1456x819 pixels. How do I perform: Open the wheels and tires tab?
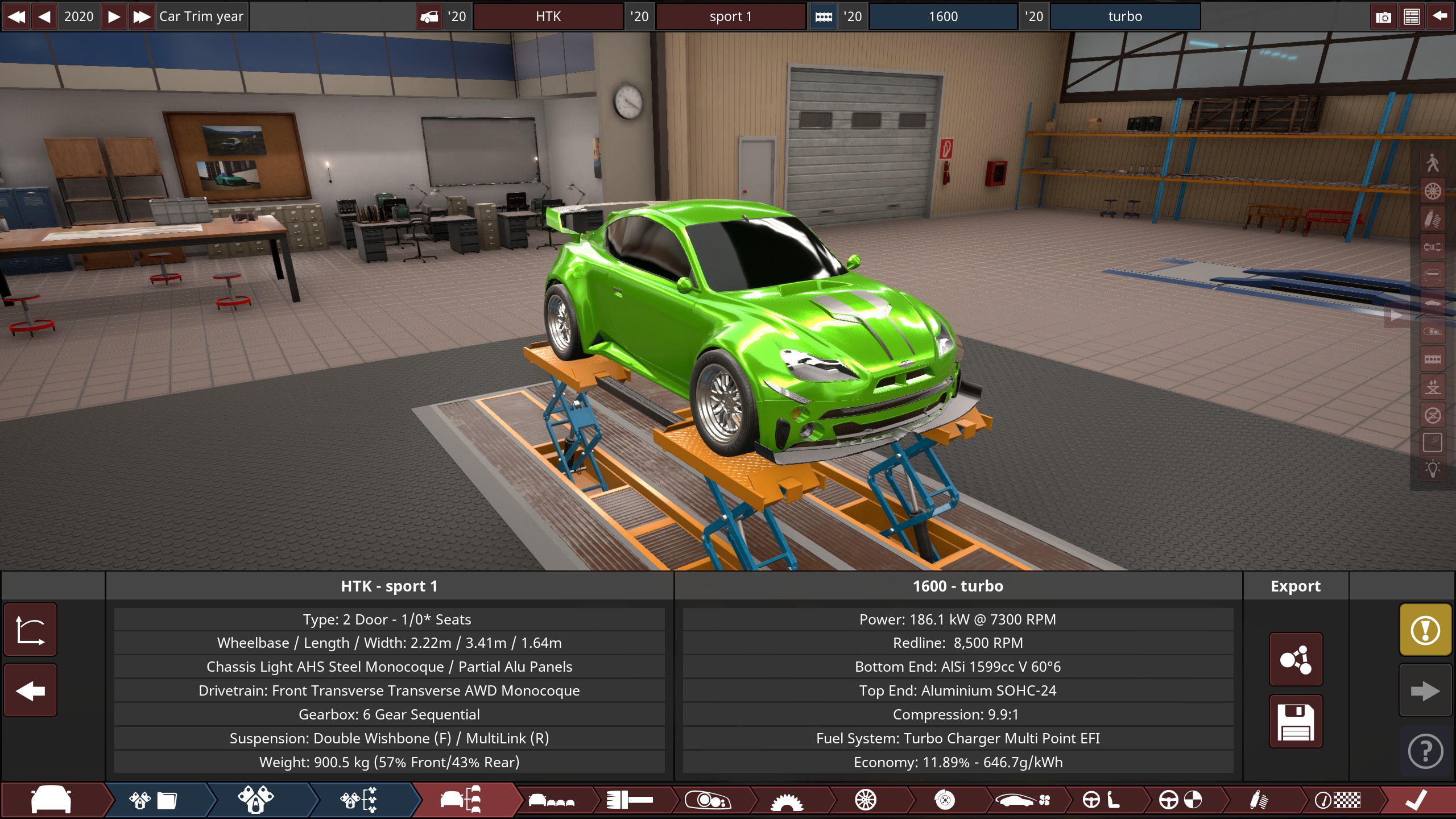(866, 800)
